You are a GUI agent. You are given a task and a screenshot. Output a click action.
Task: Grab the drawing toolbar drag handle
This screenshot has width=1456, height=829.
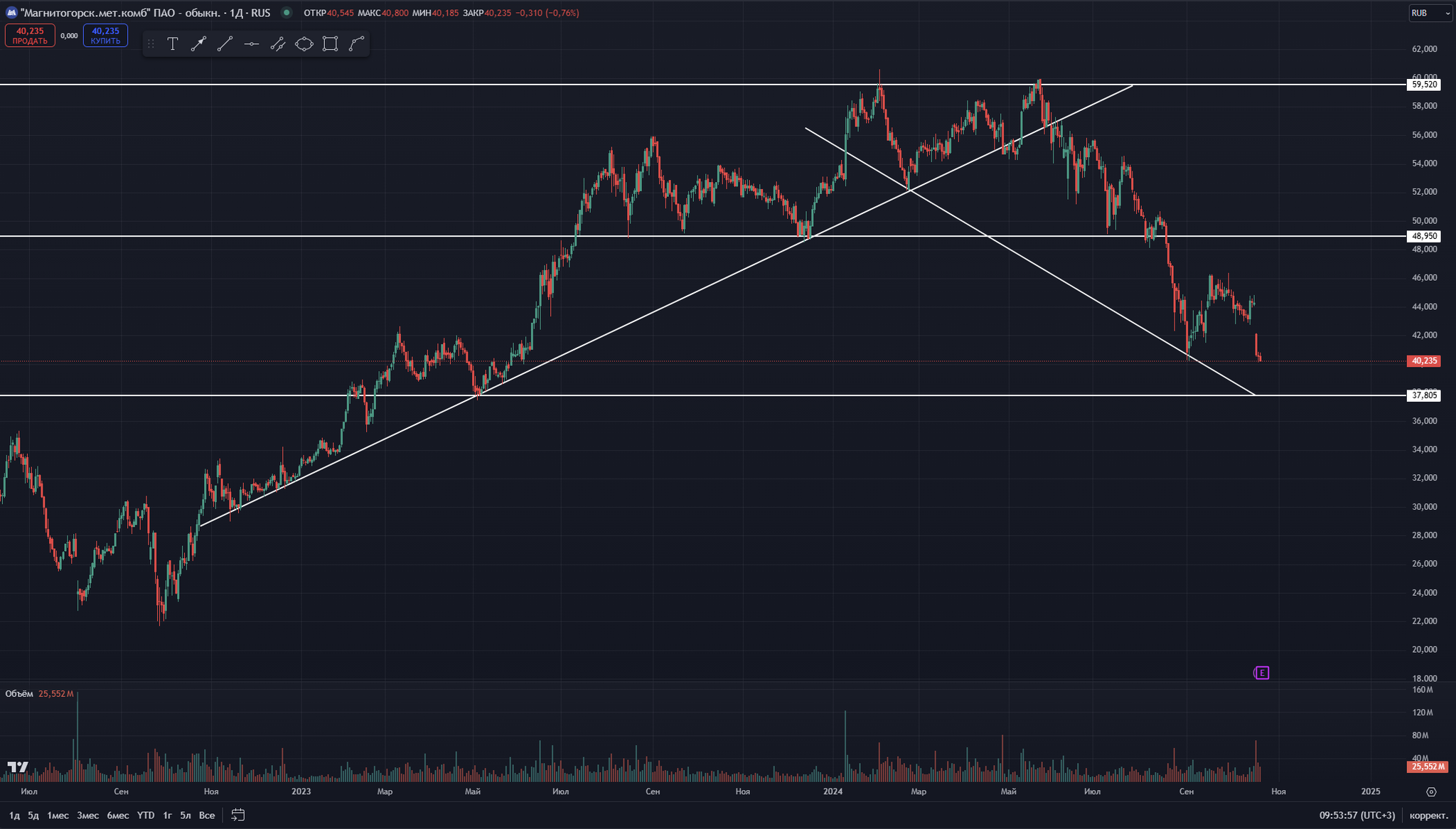tap(151, 44)
